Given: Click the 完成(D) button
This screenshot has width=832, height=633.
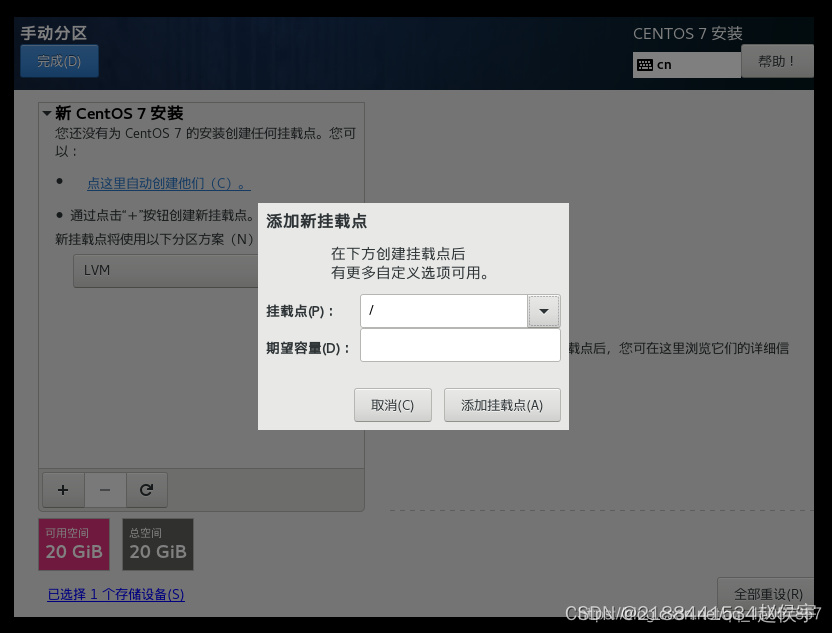Looking at the screenshot, I should (59, 62).
